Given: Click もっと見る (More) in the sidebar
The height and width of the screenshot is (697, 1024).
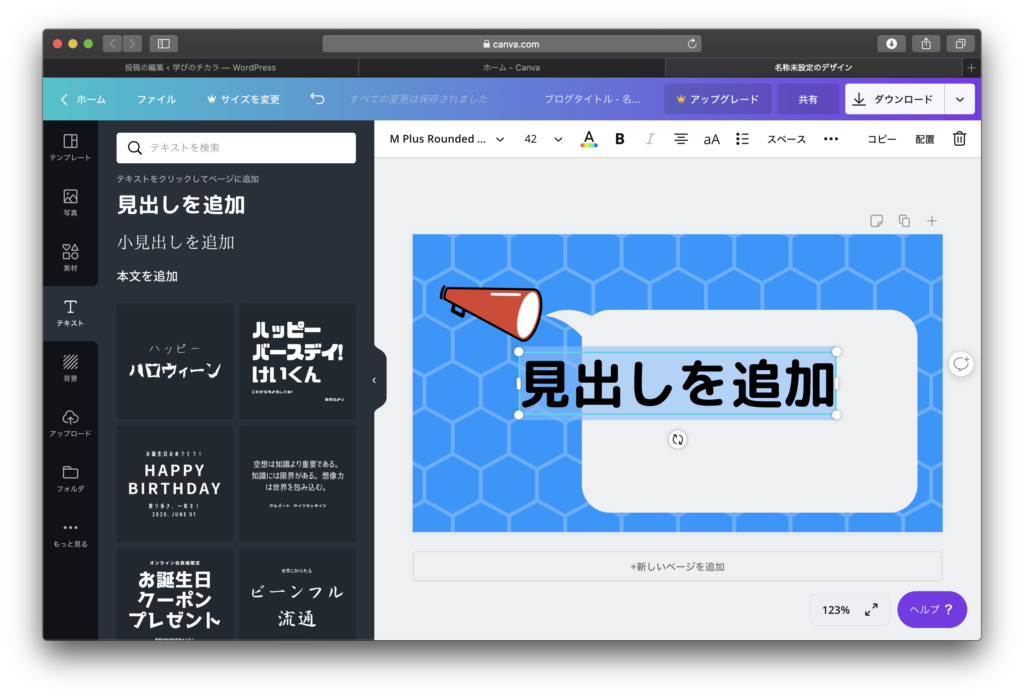Looking at the screenshot, I should (70, 534).
